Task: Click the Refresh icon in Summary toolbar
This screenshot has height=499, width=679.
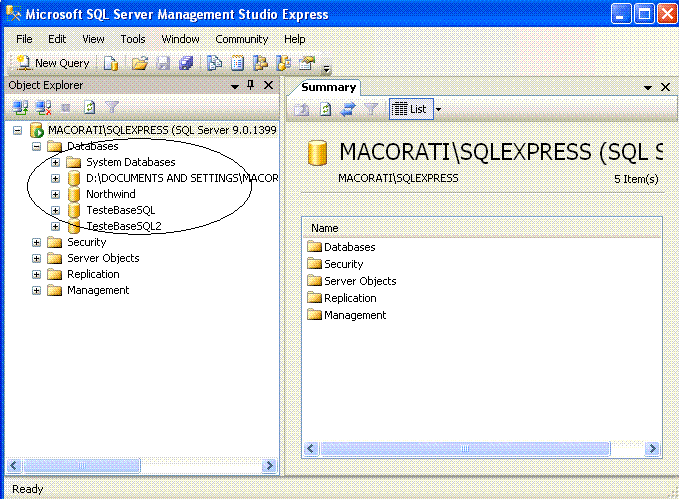Action: click(325, 109)
